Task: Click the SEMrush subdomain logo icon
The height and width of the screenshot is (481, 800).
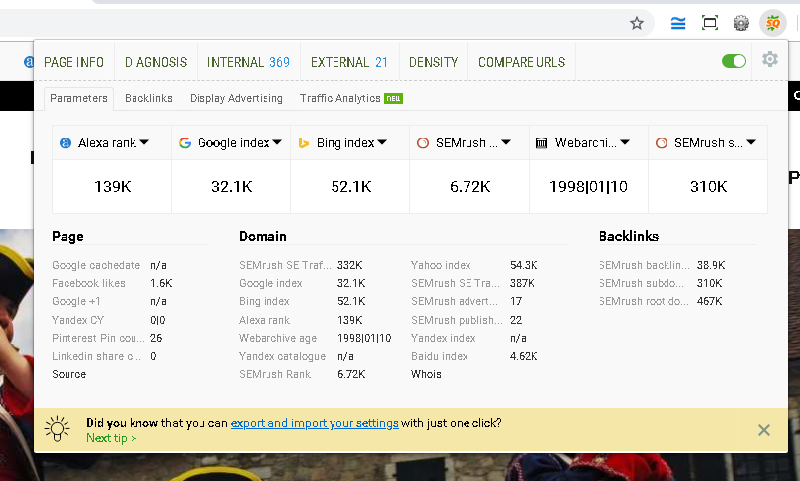Action: pos(661,143)
